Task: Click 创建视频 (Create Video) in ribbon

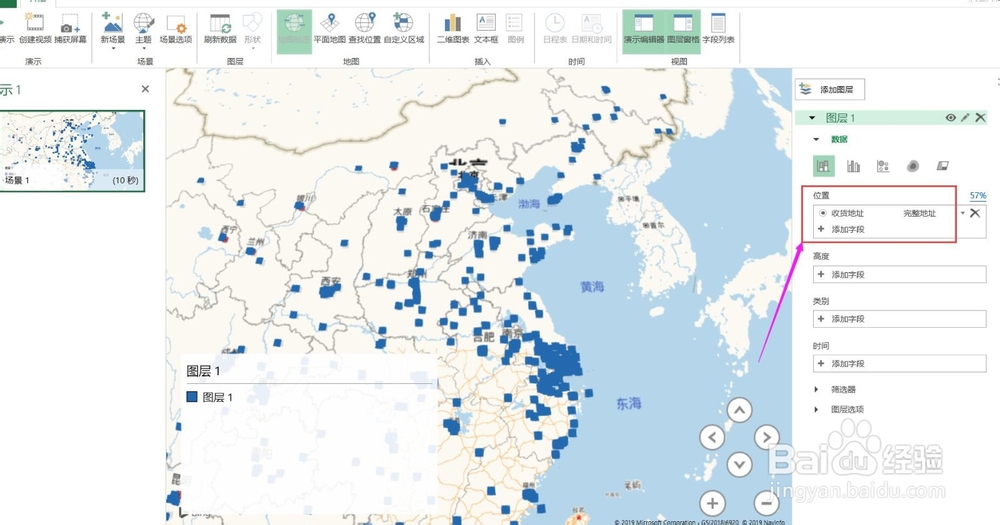Action: (34, 29)
